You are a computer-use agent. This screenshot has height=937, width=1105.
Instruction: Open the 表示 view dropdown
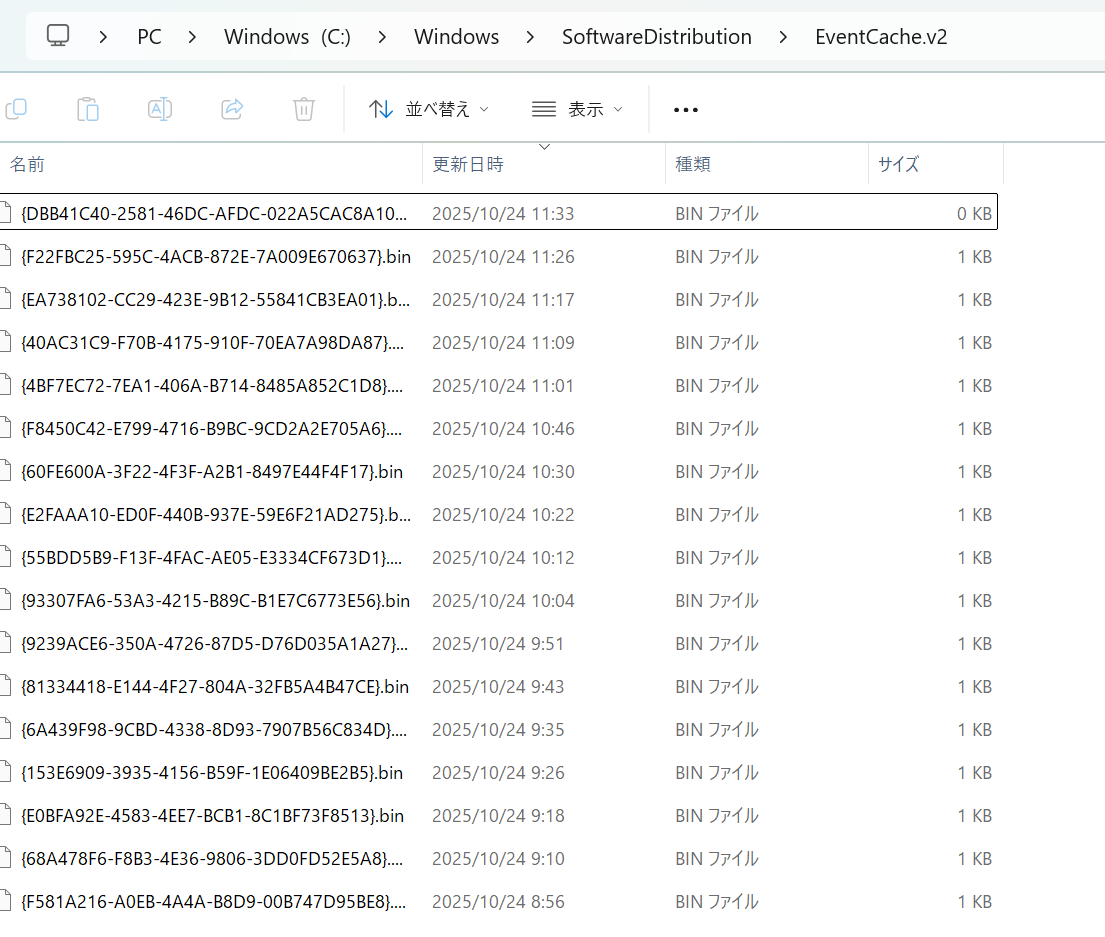click(577, 109)
